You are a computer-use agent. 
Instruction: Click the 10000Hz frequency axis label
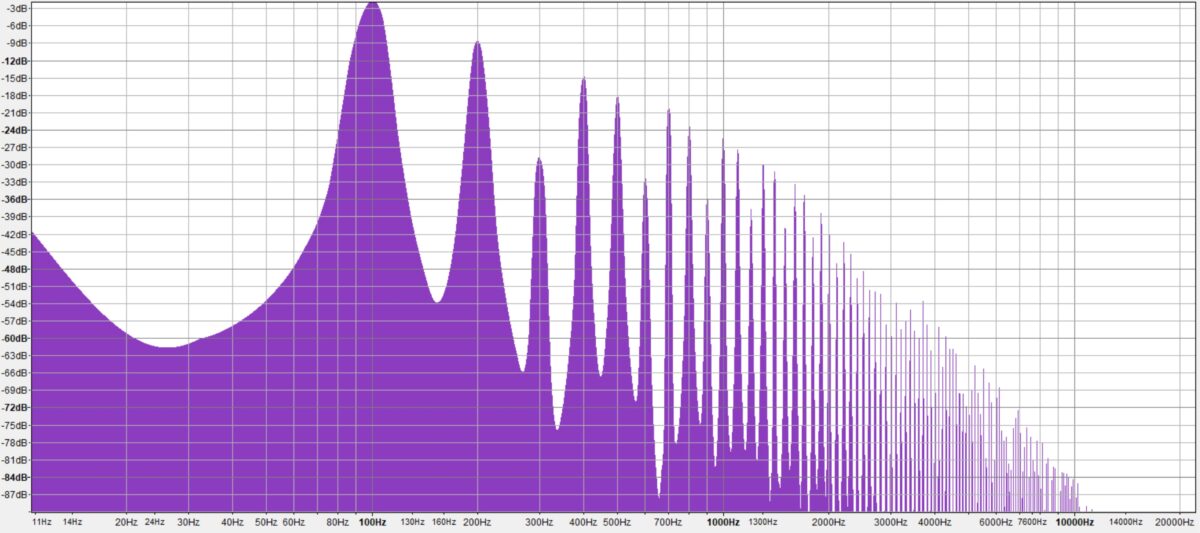1073,522
